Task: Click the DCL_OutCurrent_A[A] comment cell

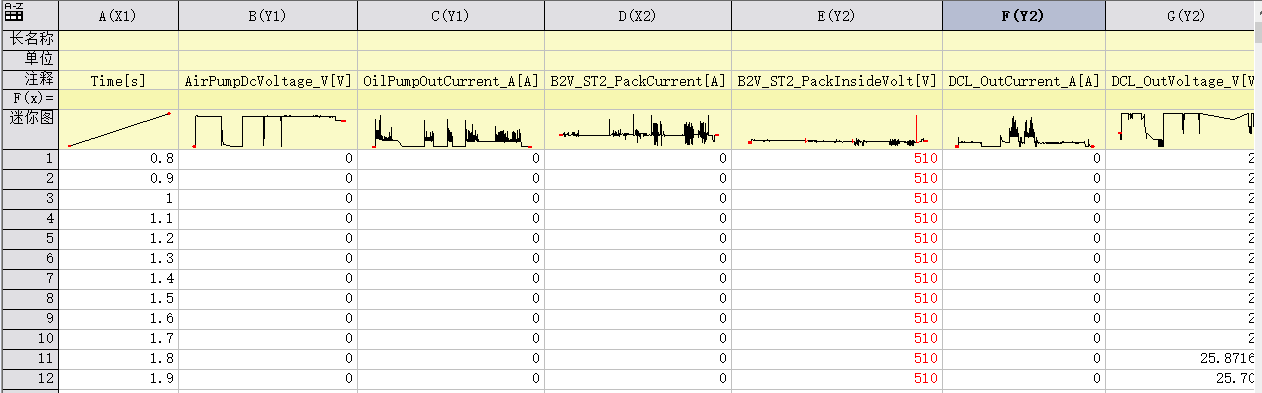Action: point(1024,80)
